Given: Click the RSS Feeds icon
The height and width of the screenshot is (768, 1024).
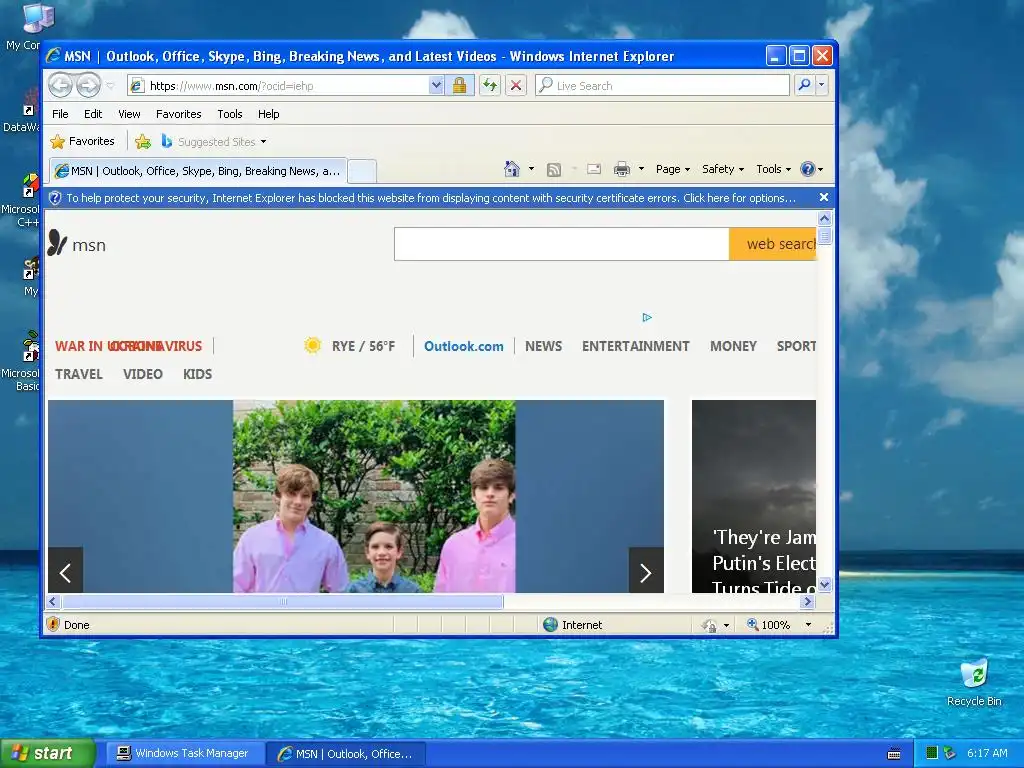Looking at the screenshot, I should click(x=554, y=170).
